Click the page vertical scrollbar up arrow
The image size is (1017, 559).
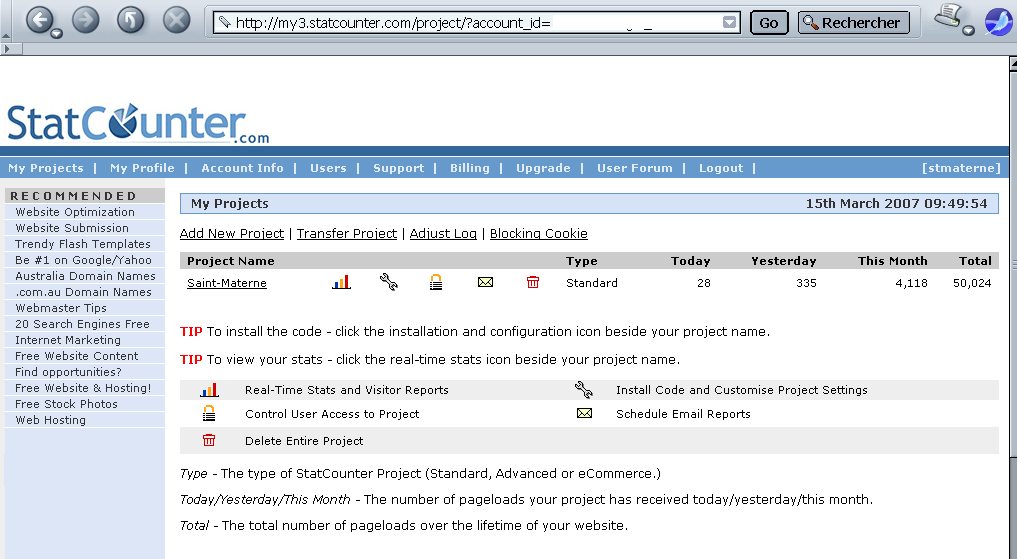[x=1013, y=64]
